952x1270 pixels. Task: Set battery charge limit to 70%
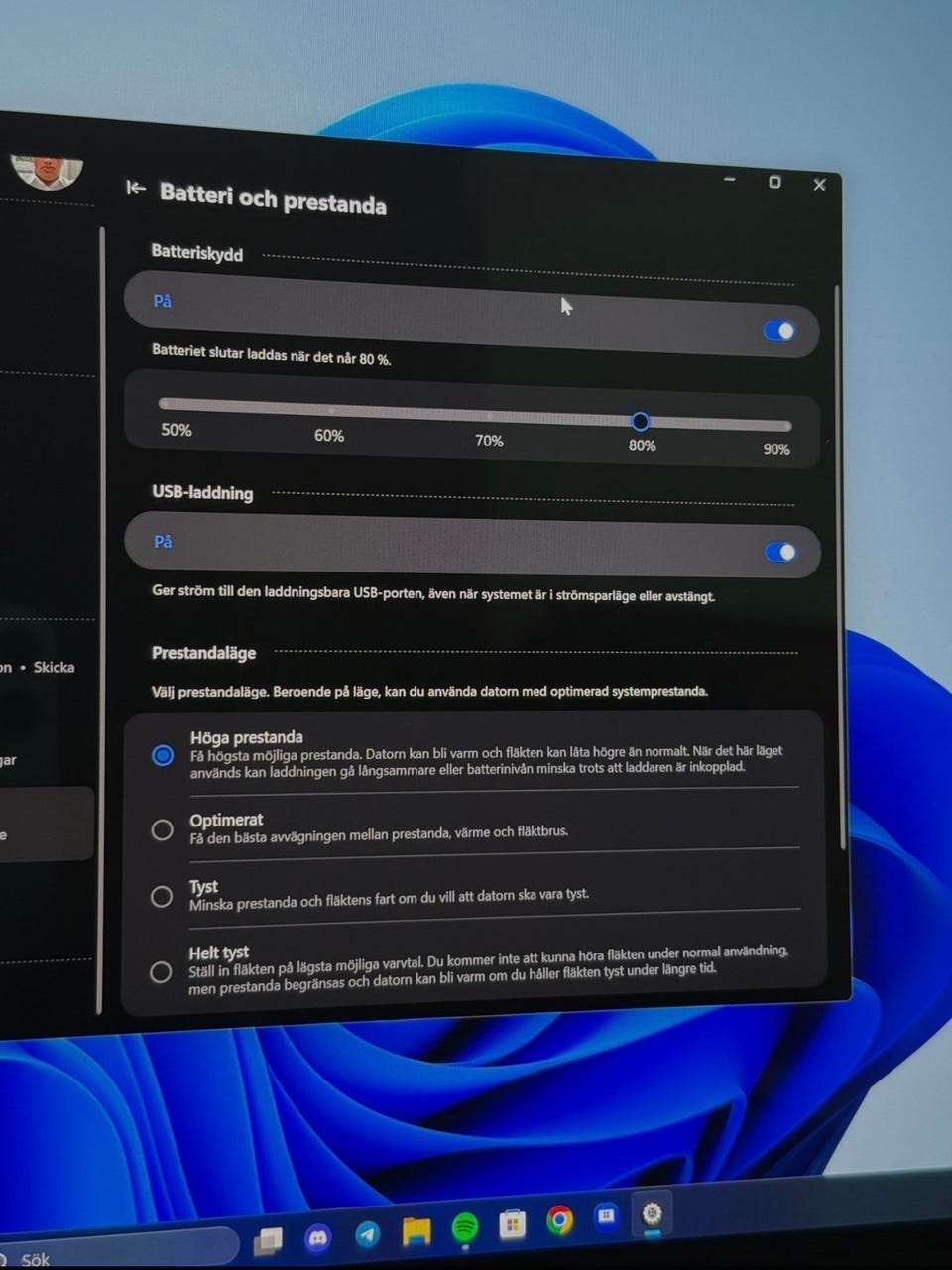(490, 416)
